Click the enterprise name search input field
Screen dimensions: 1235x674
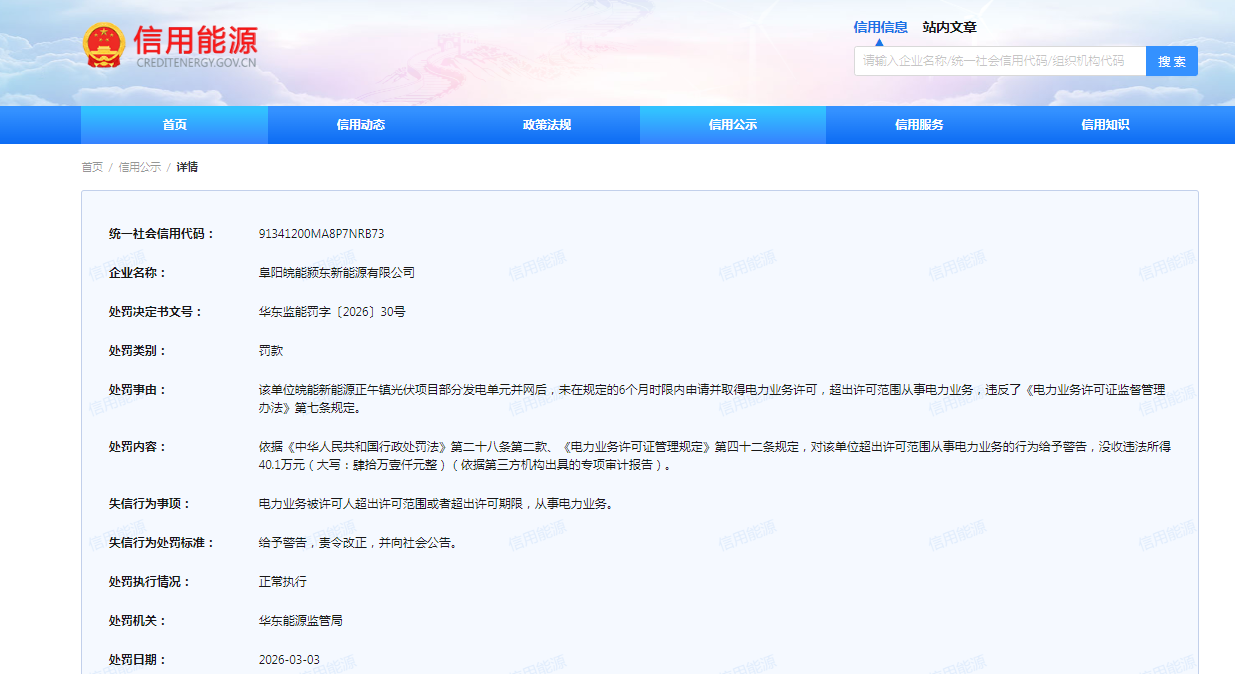[999, 61]
